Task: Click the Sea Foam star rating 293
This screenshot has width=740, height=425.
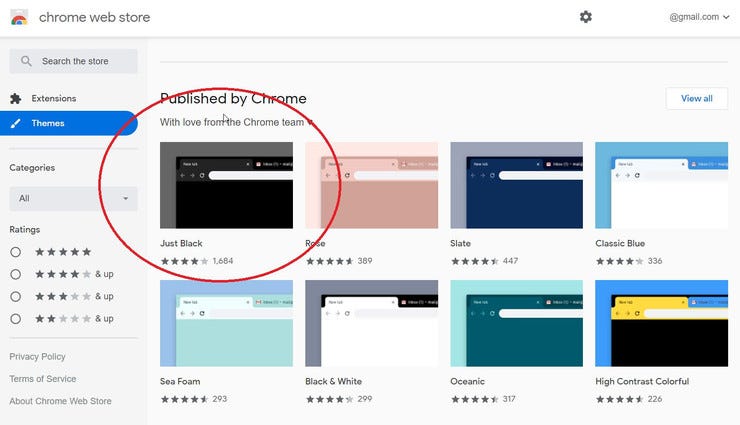Action: click(193, 399)
